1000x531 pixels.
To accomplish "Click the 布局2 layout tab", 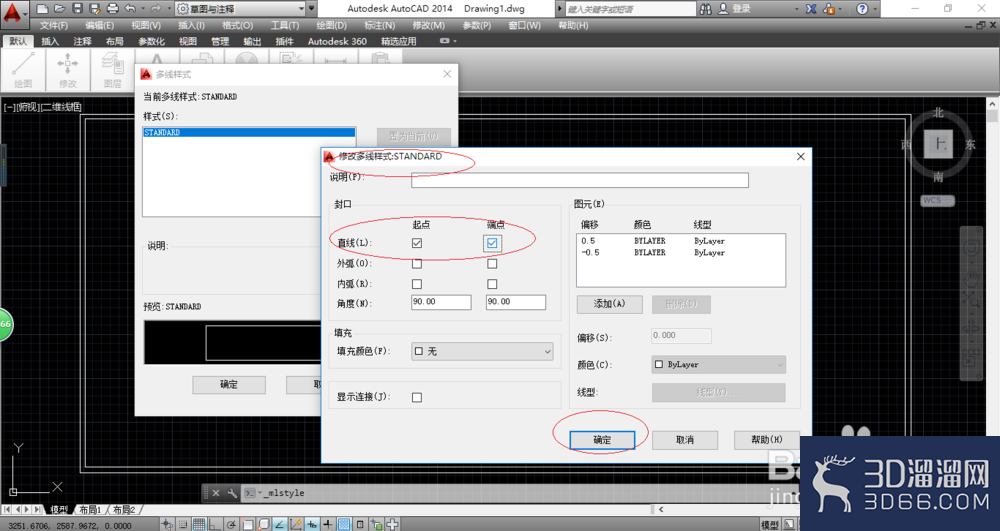I will (x=124, y=509).
